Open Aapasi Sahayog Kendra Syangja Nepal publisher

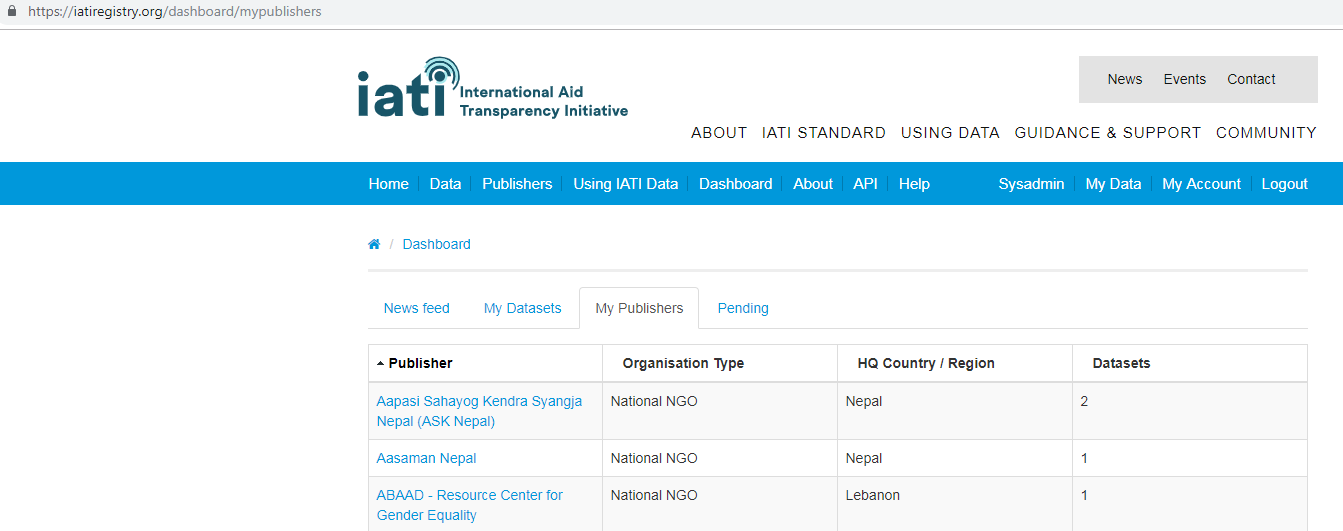(x=479, y=411)
